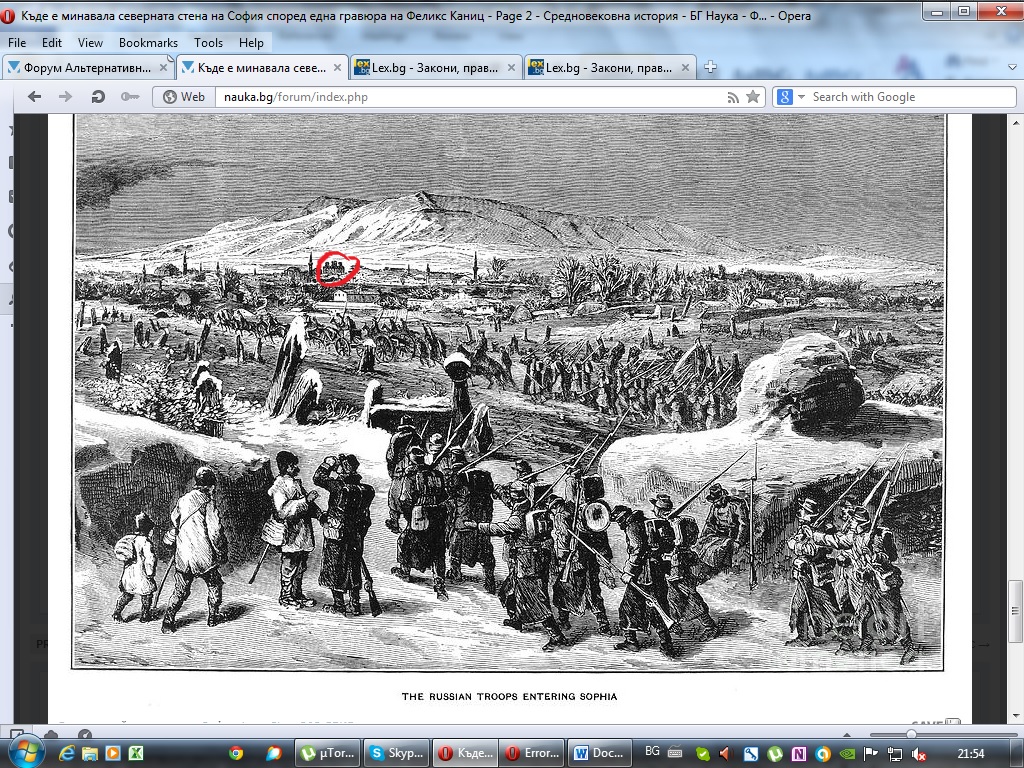Click the nauka.bg address field
The width and height of the screenshot is (1024, 768).
[x=470, y=97]
